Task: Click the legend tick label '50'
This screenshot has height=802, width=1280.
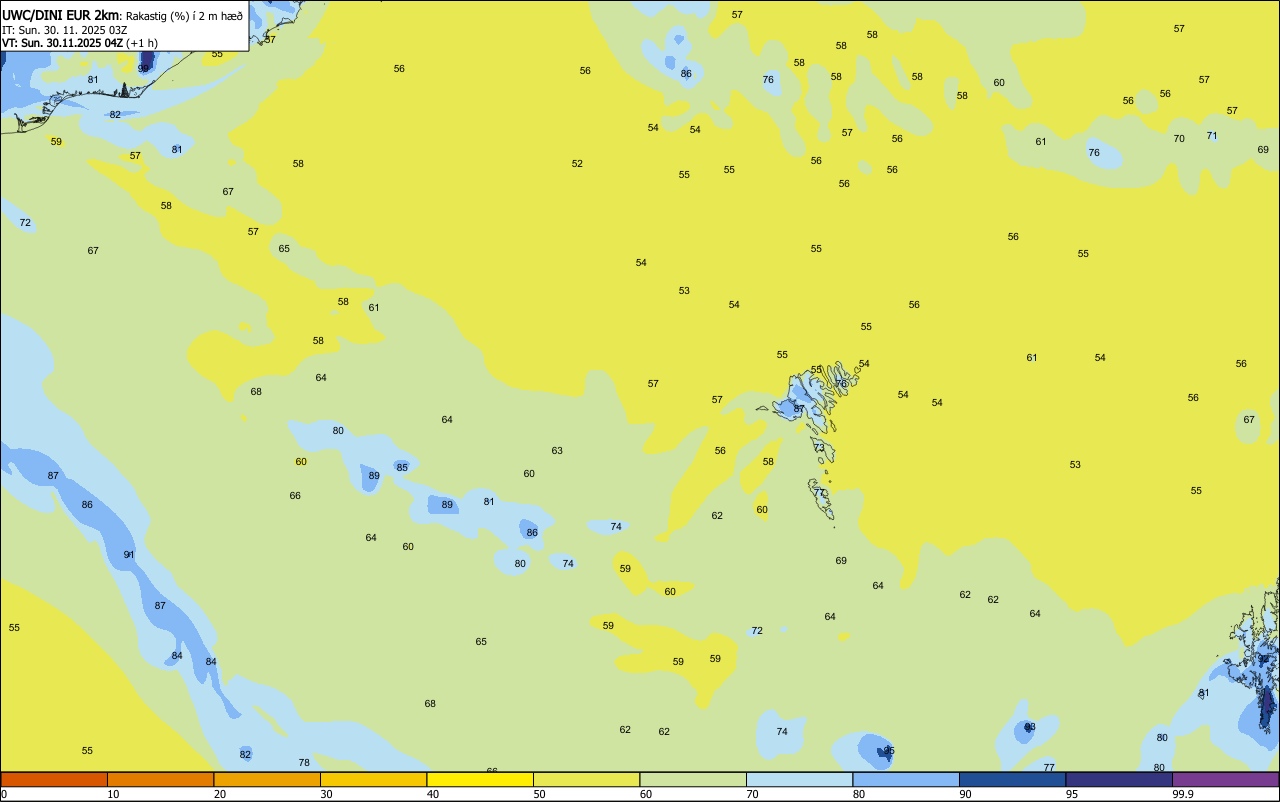Action: point(539,794)
